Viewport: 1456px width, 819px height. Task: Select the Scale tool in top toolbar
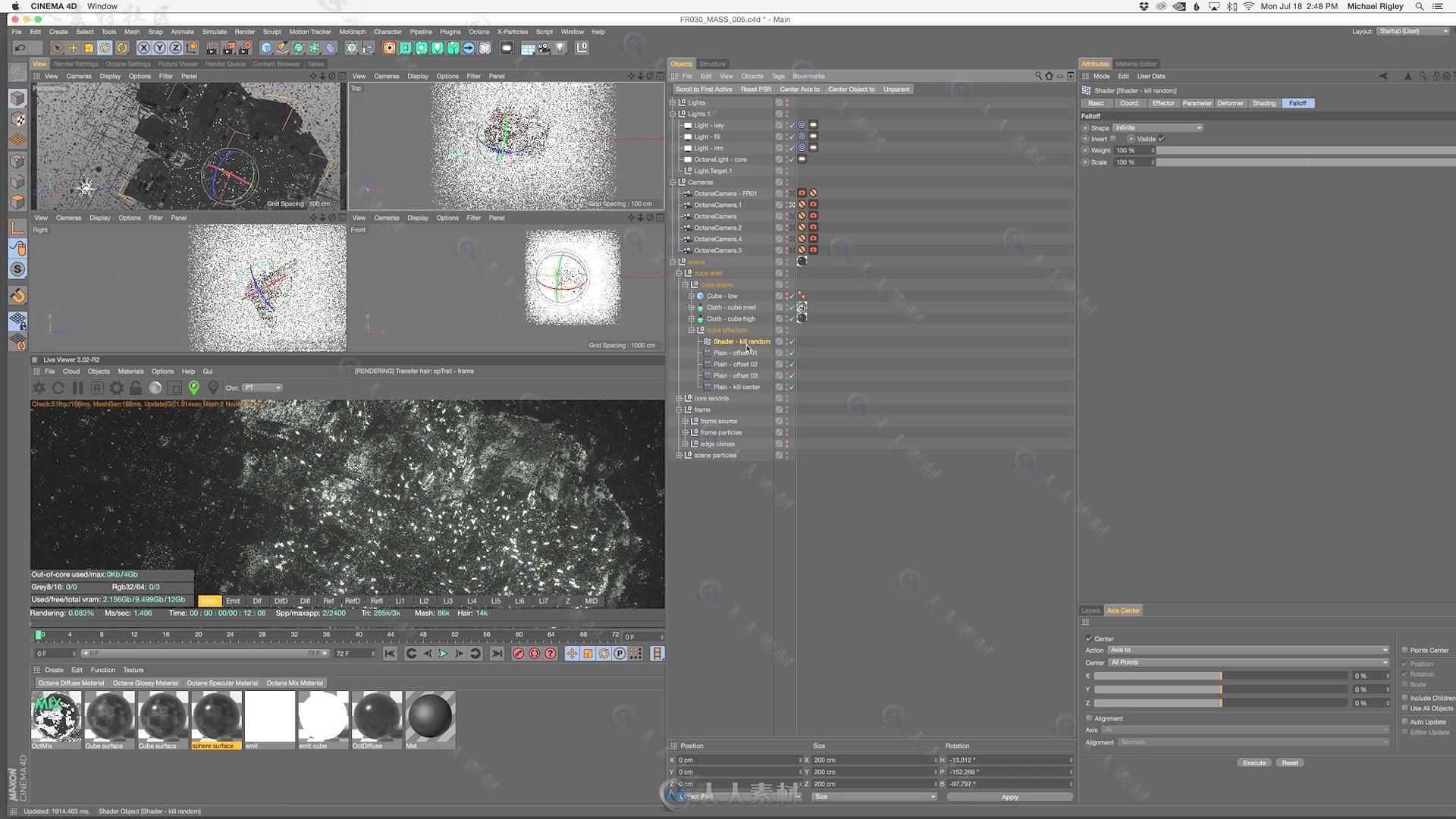pyautogui.click(x=89, y=48)
